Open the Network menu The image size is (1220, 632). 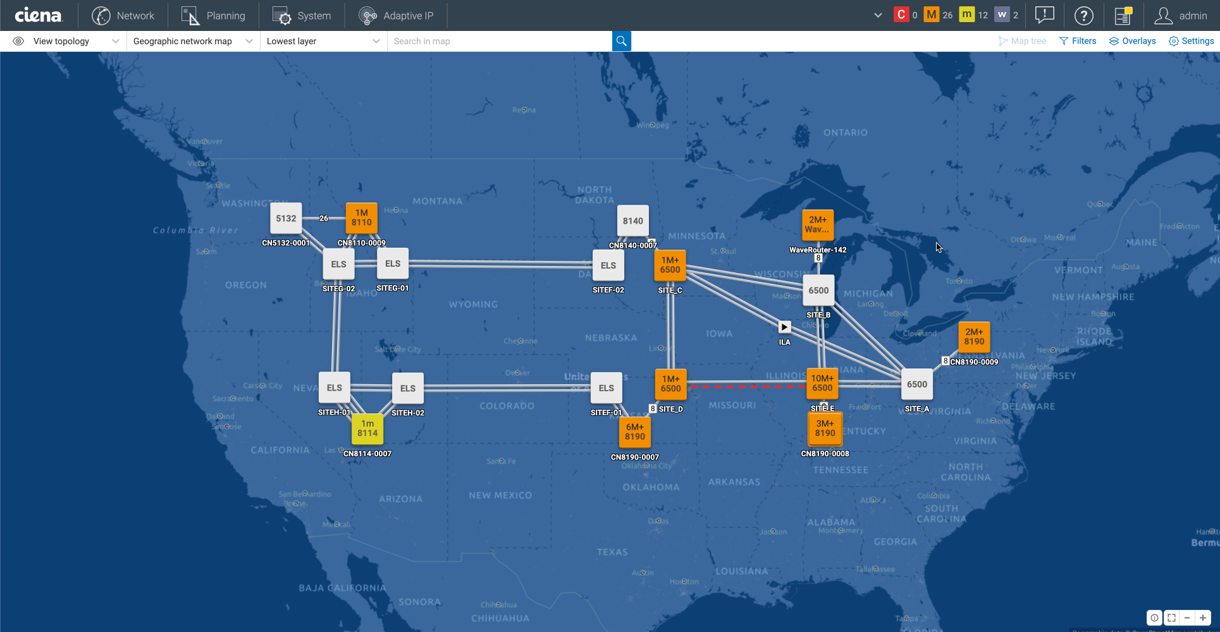(x=124, y=15)
